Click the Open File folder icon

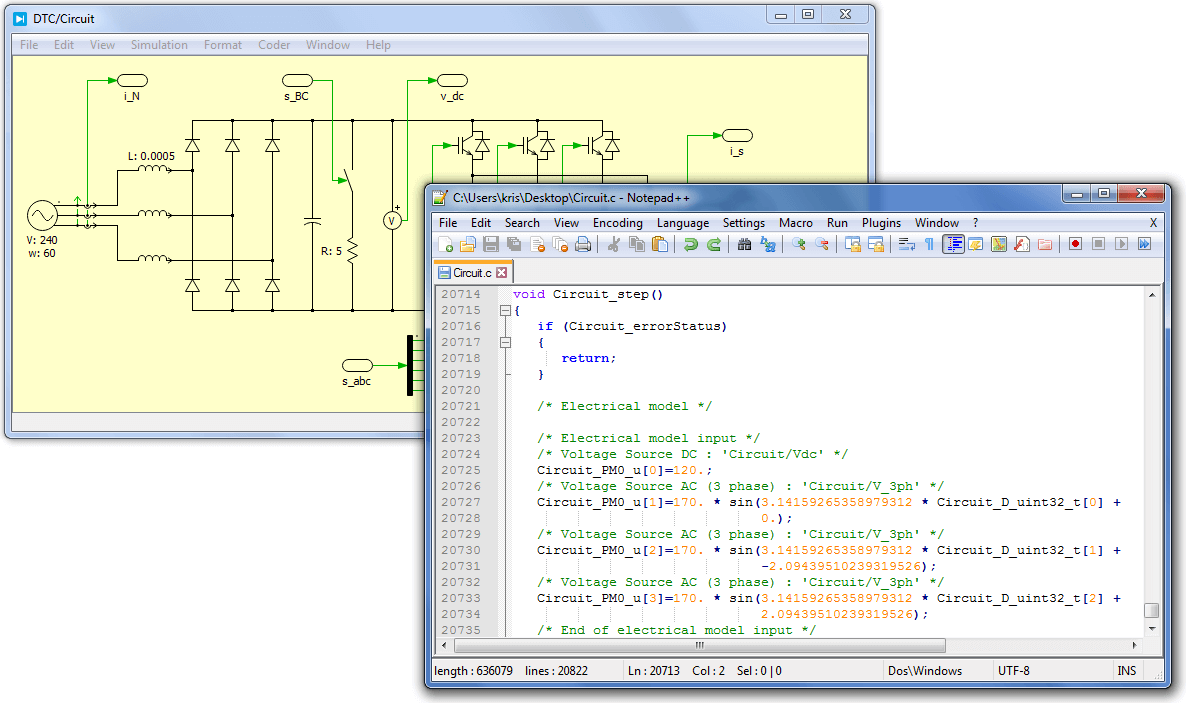pyautogui.click(x=468, y=245)
